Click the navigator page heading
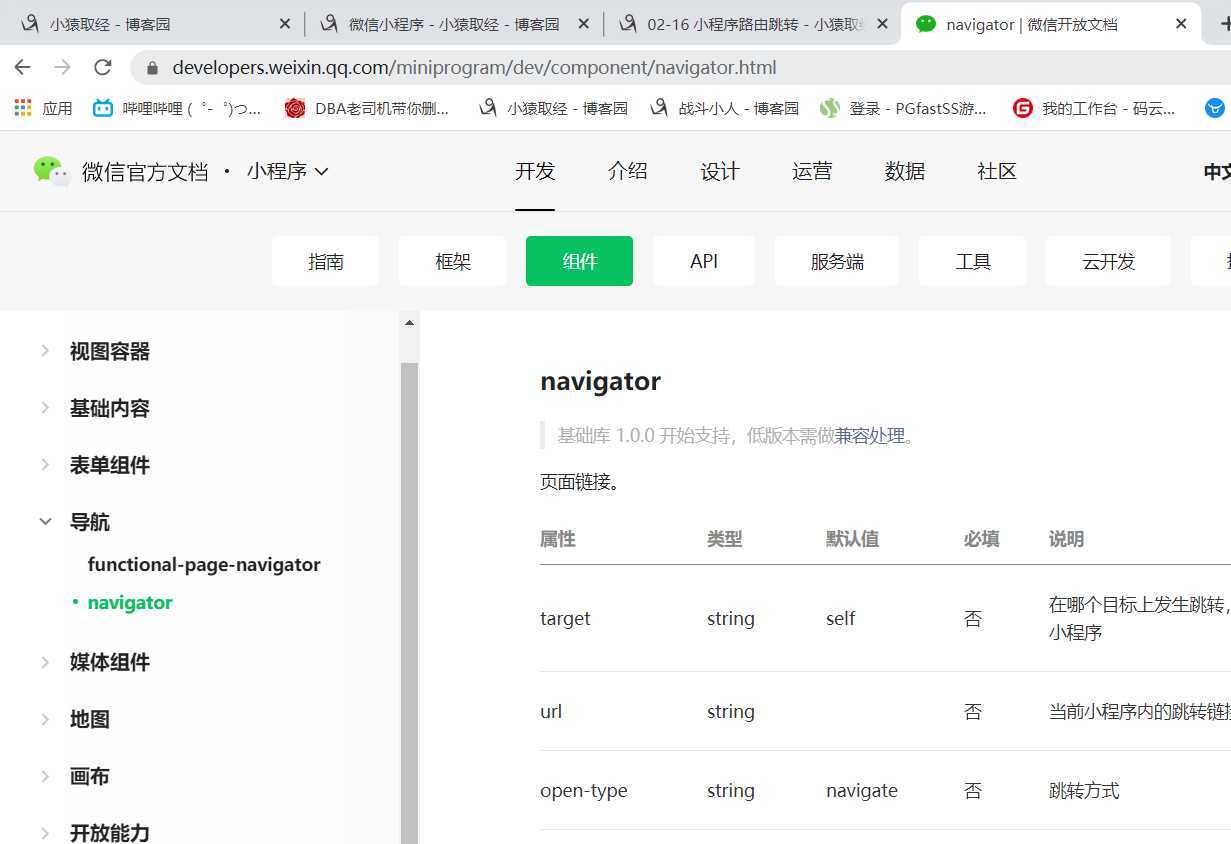This screenshot has height=844, width=1231. click(x=600, y=381)
